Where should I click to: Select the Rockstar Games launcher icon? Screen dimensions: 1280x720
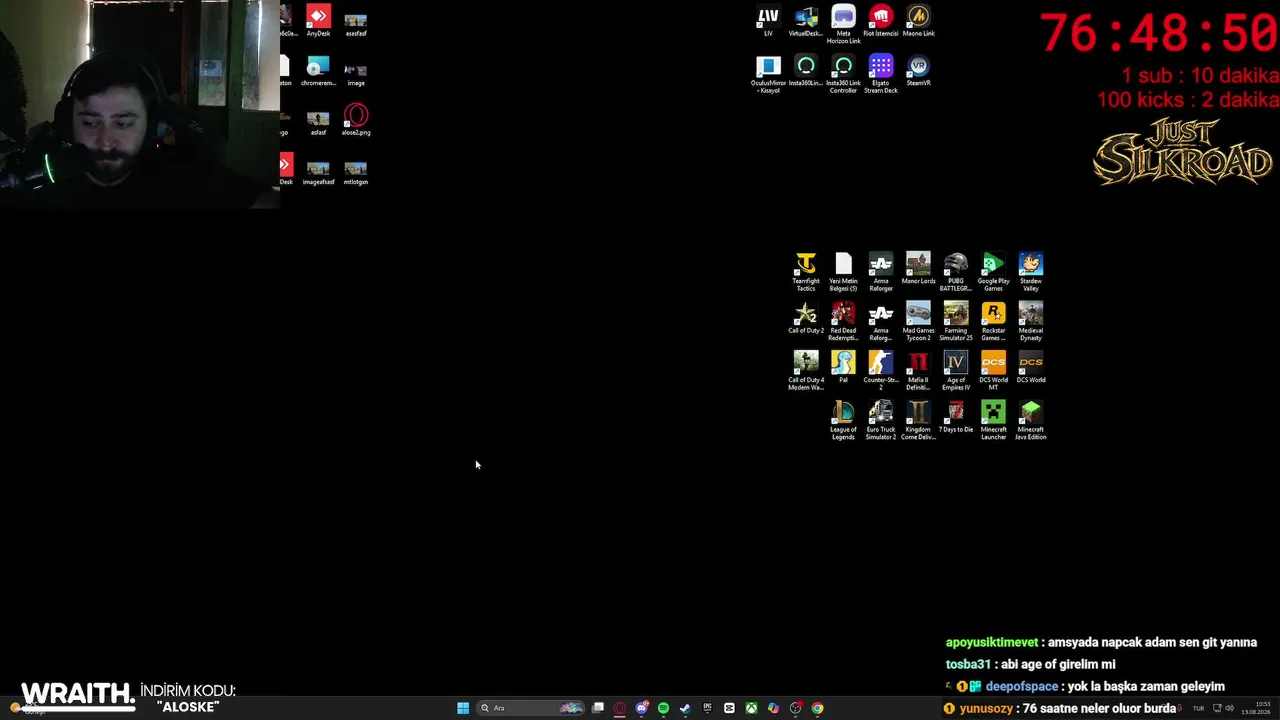pyautogui.click(x=993, y=322)
